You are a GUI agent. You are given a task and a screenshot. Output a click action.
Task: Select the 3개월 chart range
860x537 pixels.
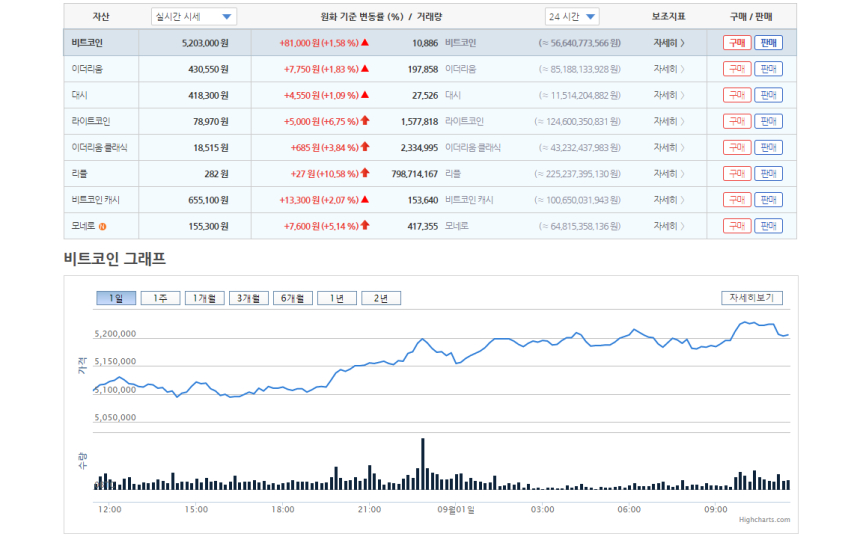point(248,298)
